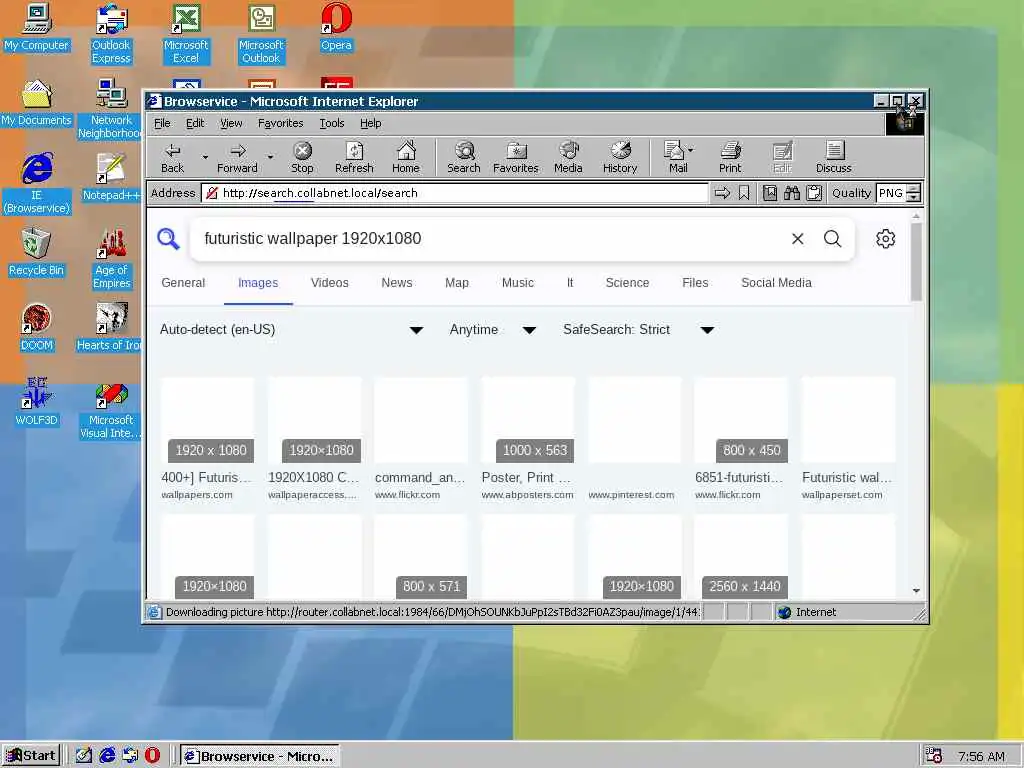Select Microsoft Excel desktop shortcut
Viewport: 1024px width, 768px height.
(186, 34)
